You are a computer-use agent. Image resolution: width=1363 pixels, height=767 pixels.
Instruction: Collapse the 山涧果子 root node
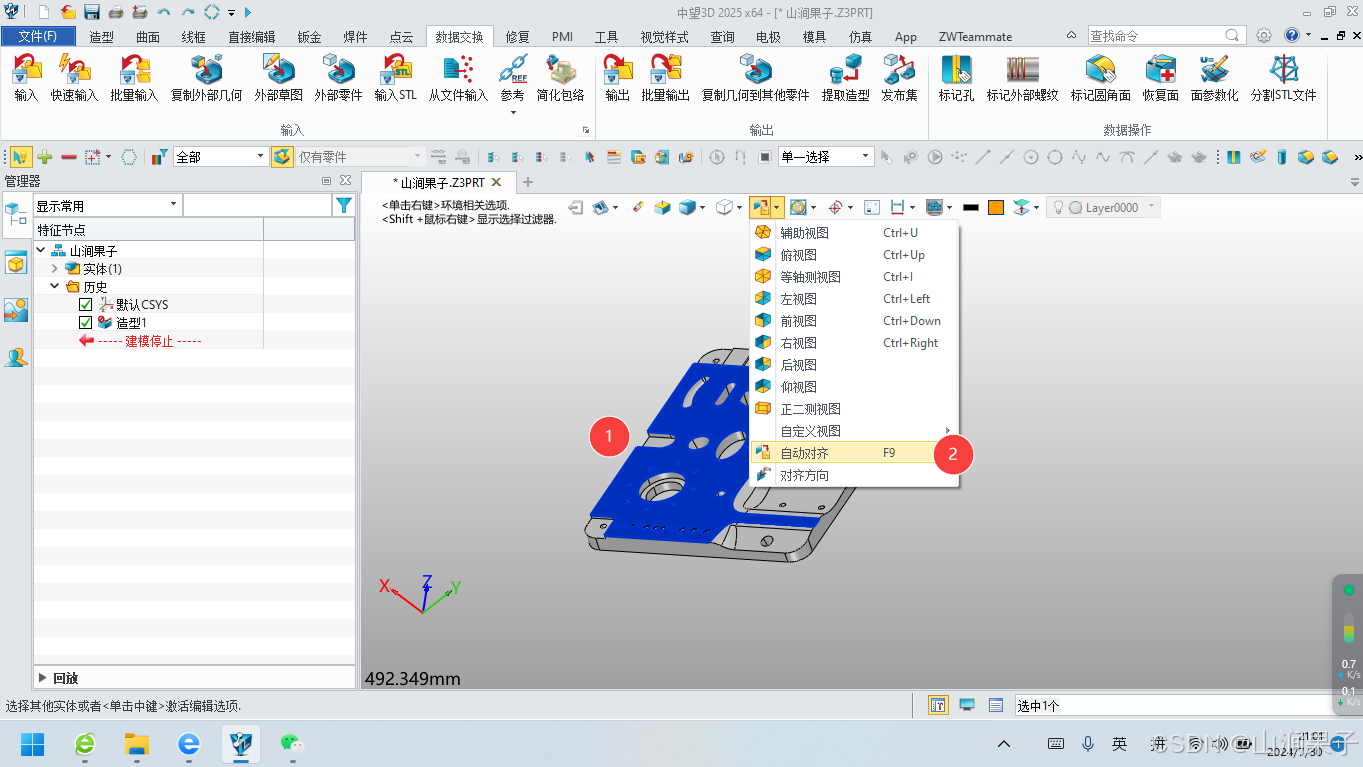pyautogui.click(x=41, y=250)
